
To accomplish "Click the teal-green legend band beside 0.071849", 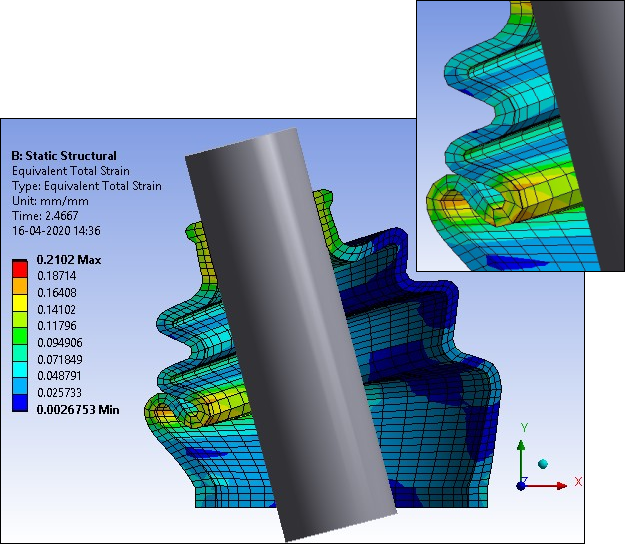I will click(x=20, y=353).
